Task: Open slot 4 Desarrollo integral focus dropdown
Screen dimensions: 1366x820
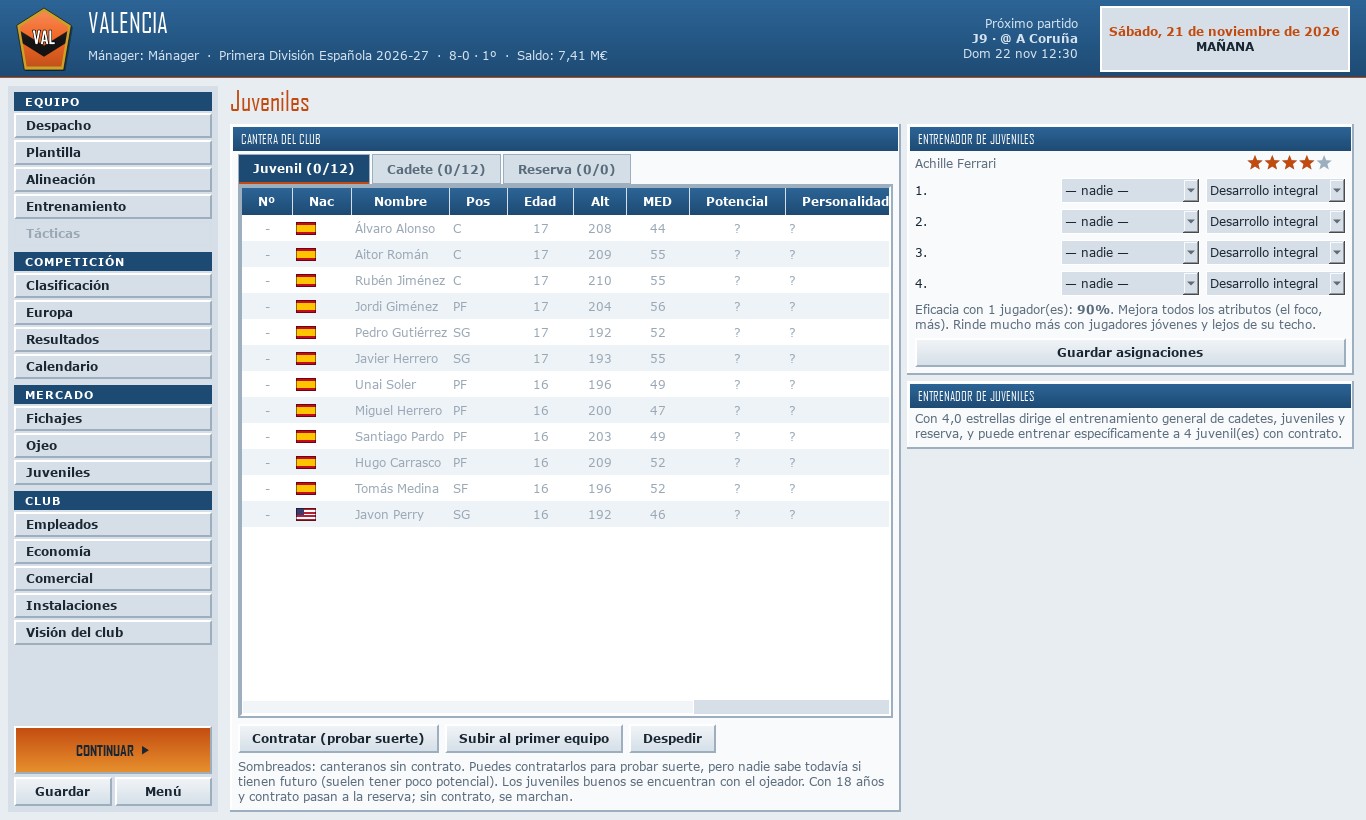Action: click(x=1275, y=284)
